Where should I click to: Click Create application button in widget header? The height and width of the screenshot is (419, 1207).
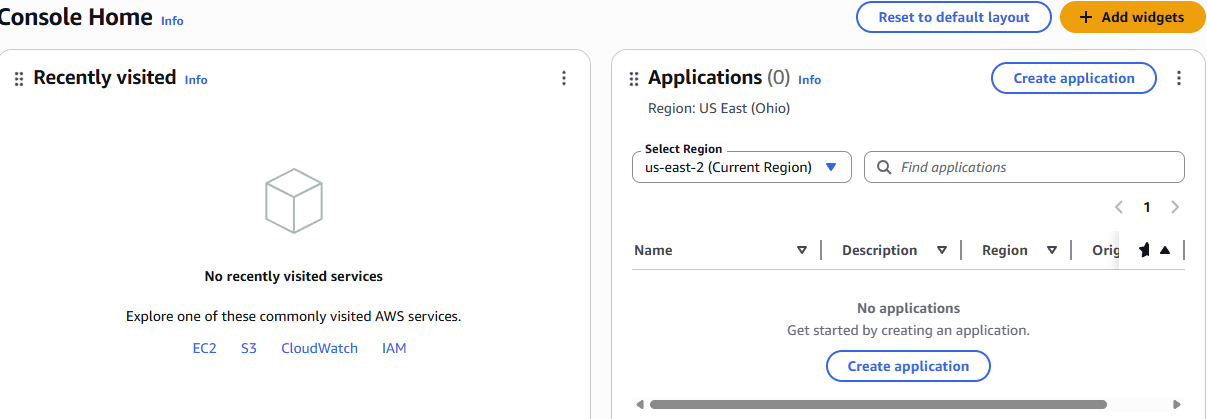pyautogui.click(x=1074, y=78)
